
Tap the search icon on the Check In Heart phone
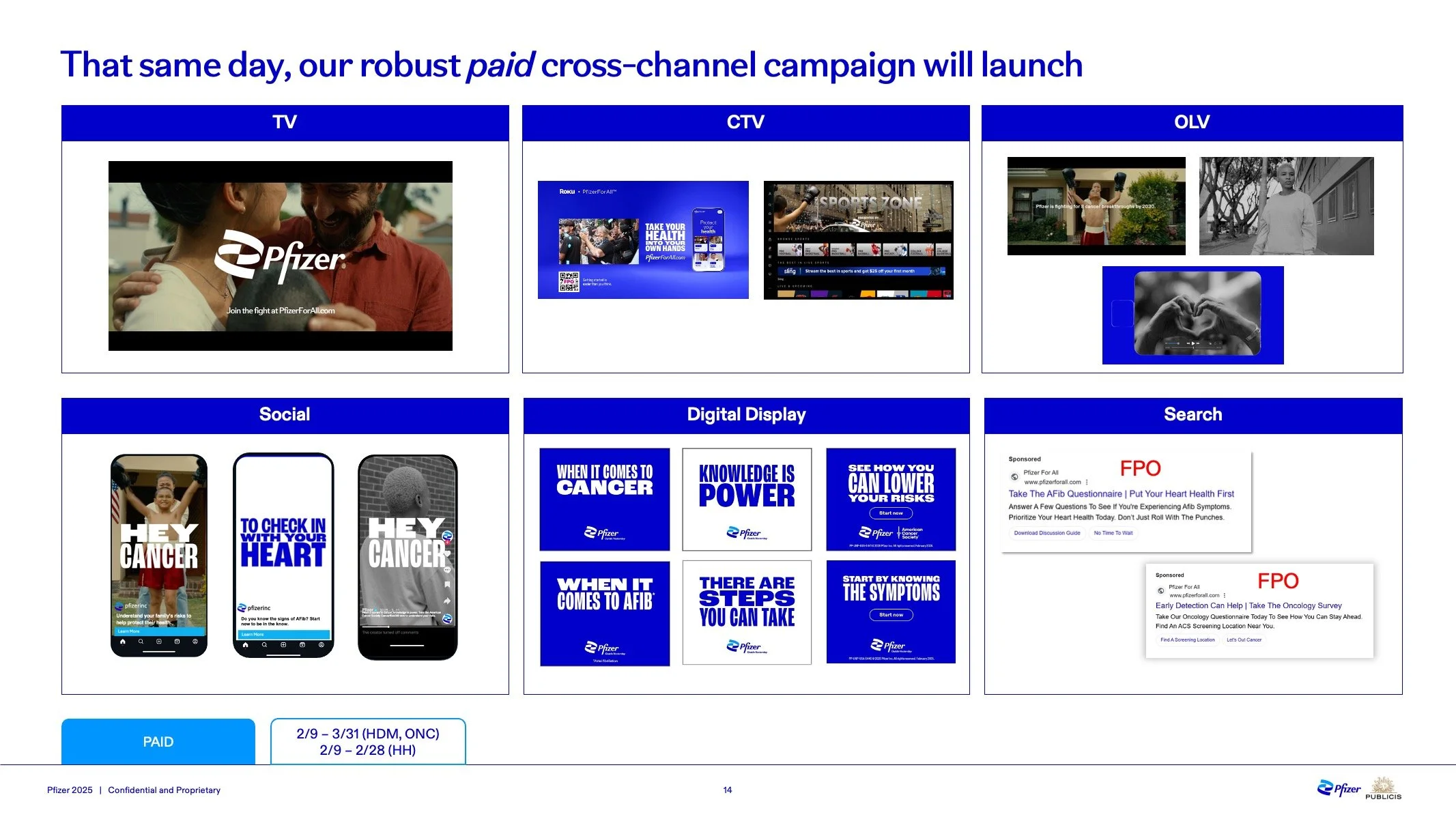(x=264, y=645)
